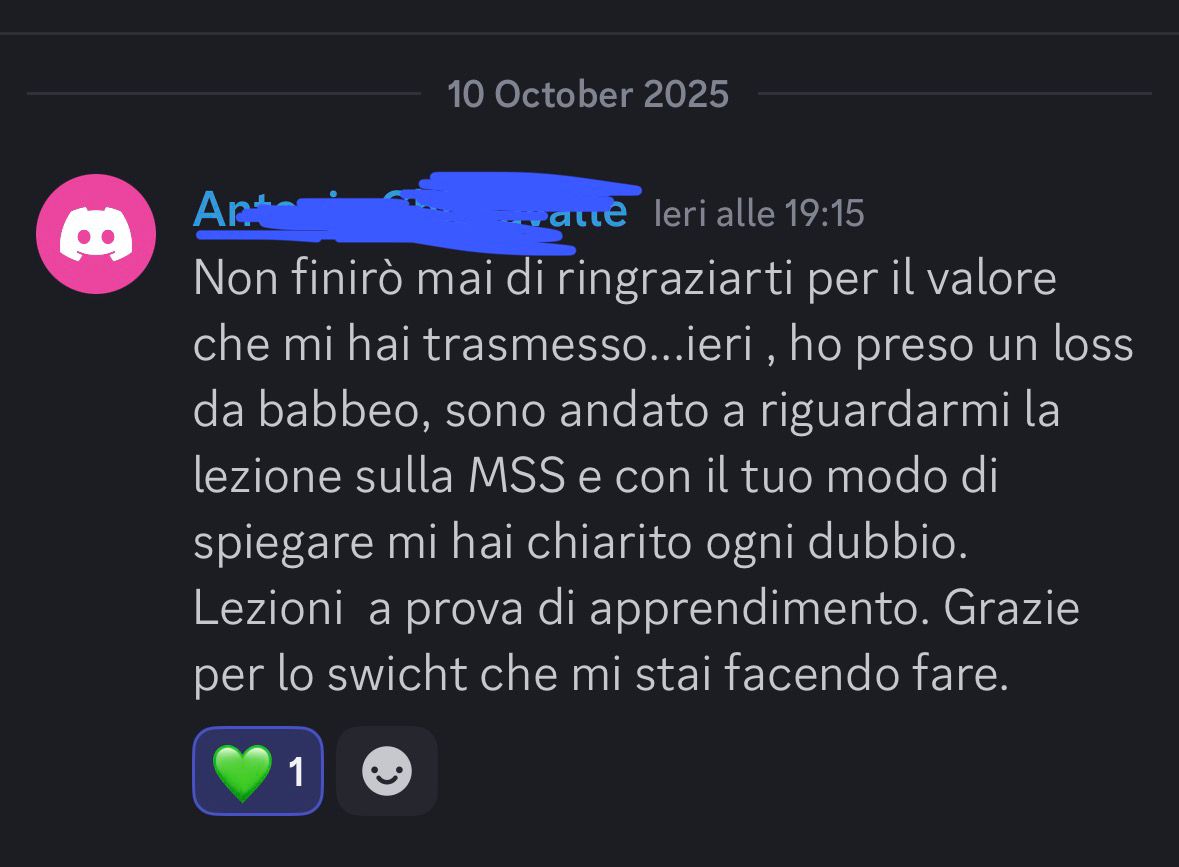
Task: Select the green heart emoji icon
Action: click(x=242, y=772)
